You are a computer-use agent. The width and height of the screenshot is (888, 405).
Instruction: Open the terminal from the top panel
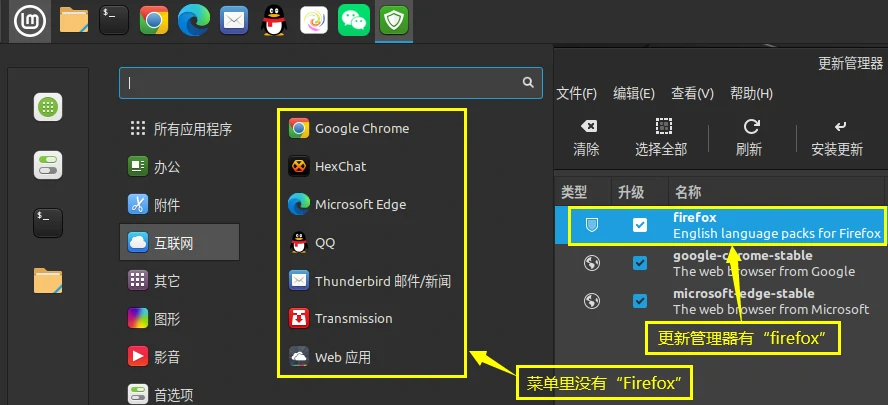point(114,20)
